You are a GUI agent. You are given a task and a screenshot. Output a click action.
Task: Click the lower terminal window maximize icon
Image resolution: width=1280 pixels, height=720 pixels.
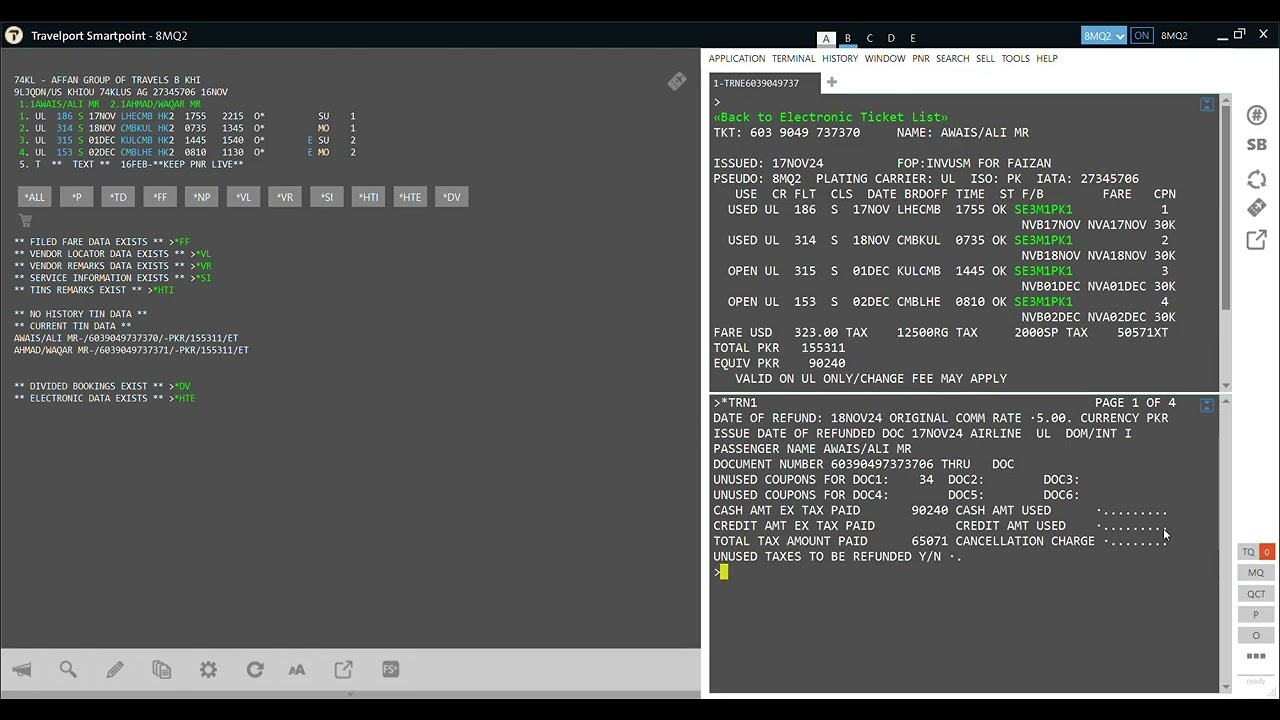(x=1207, y=405)
